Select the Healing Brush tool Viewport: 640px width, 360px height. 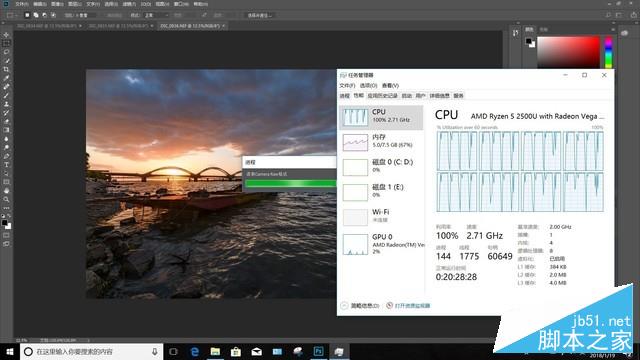[6, 87]
